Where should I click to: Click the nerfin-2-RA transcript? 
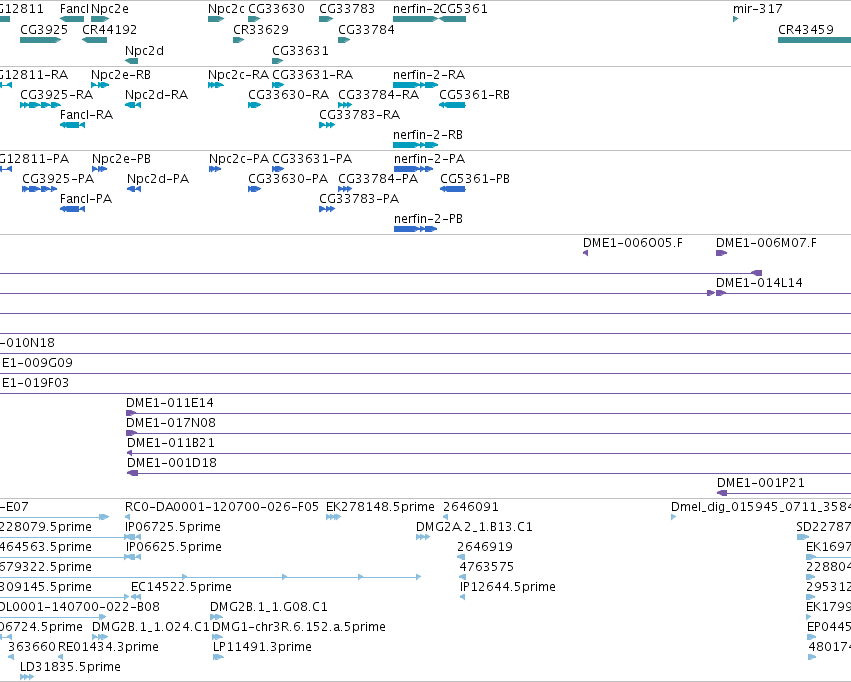pyautogui.click(x=416, y=85)
